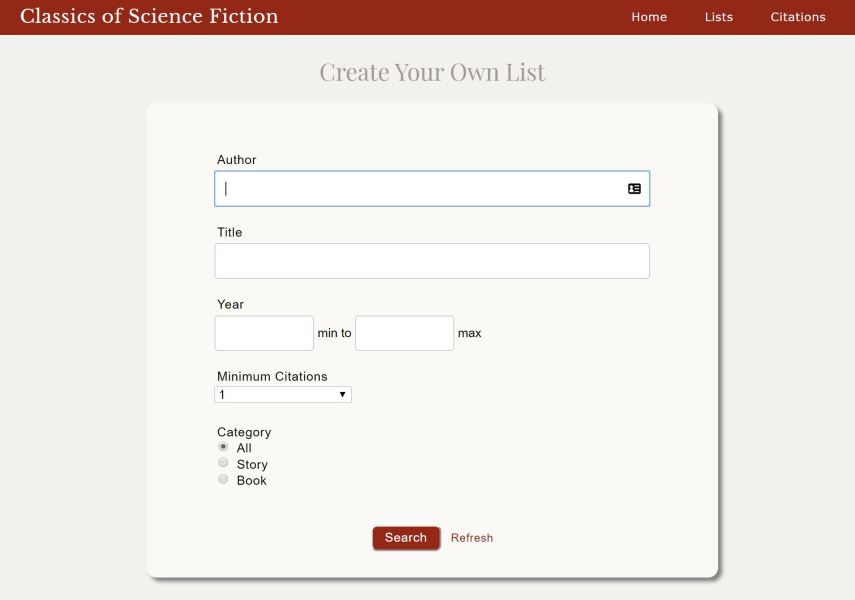Click the autofill contact card icon
Image resolution: width=855 pixels, height=600 pixels.
click(634, 188)
